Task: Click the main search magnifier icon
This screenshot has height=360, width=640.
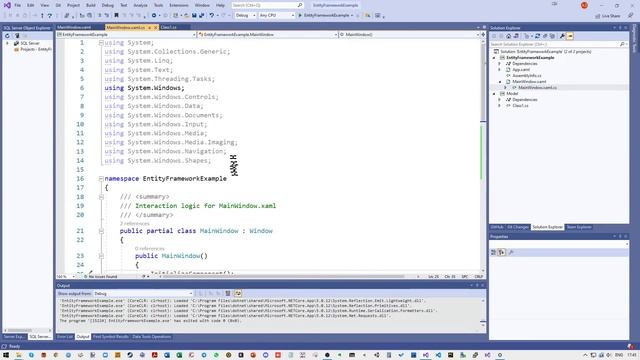Action: pyautogui.click(x=300, y=5)
